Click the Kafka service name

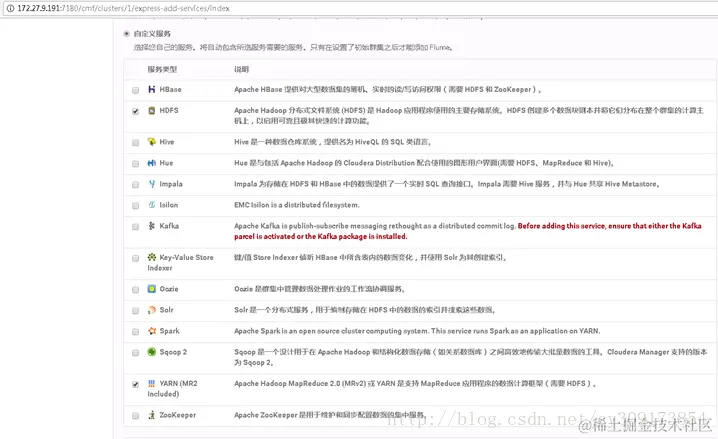pyautogui.click(x=169, y=226)
